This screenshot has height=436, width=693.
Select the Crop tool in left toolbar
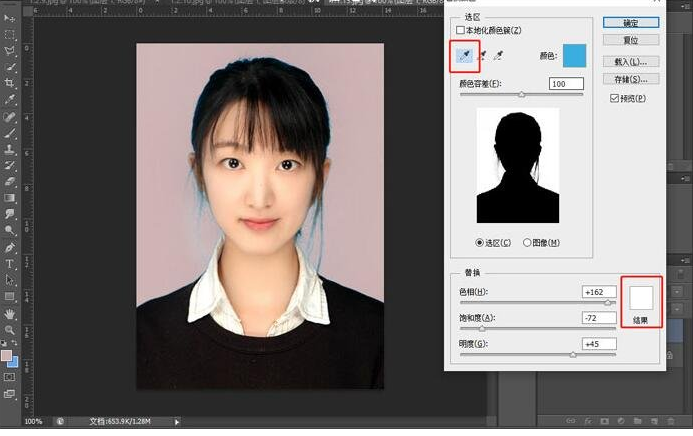10,83
